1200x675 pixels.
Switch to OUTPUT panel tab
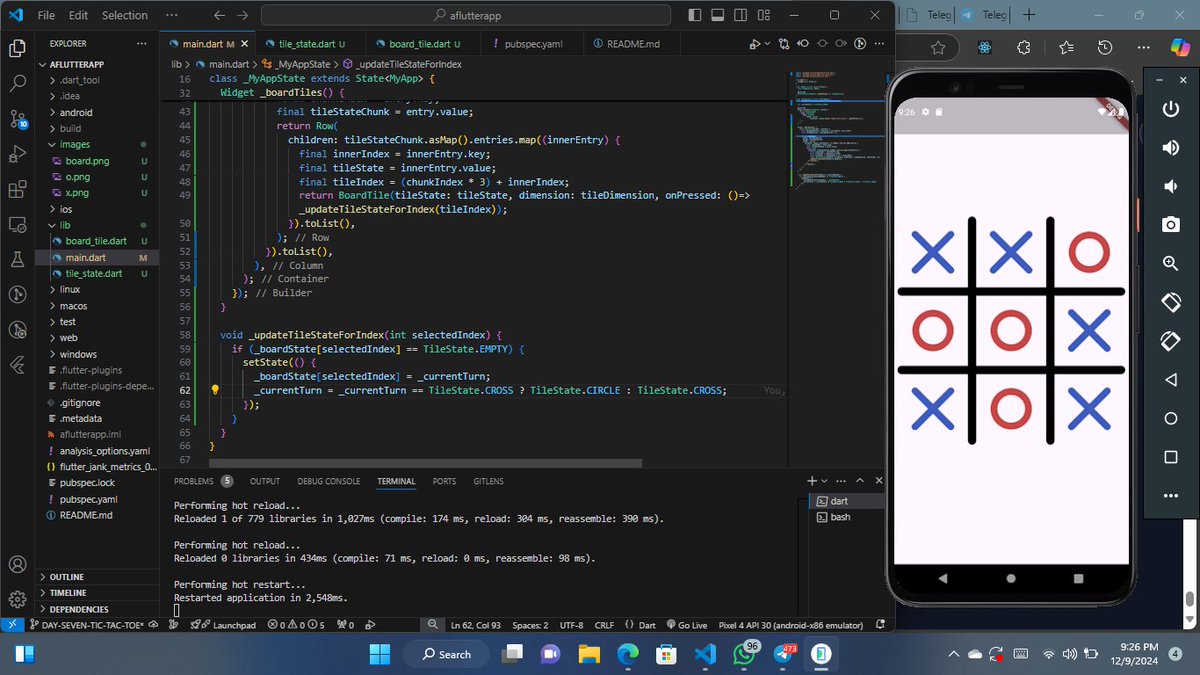(x=265, y=481)
